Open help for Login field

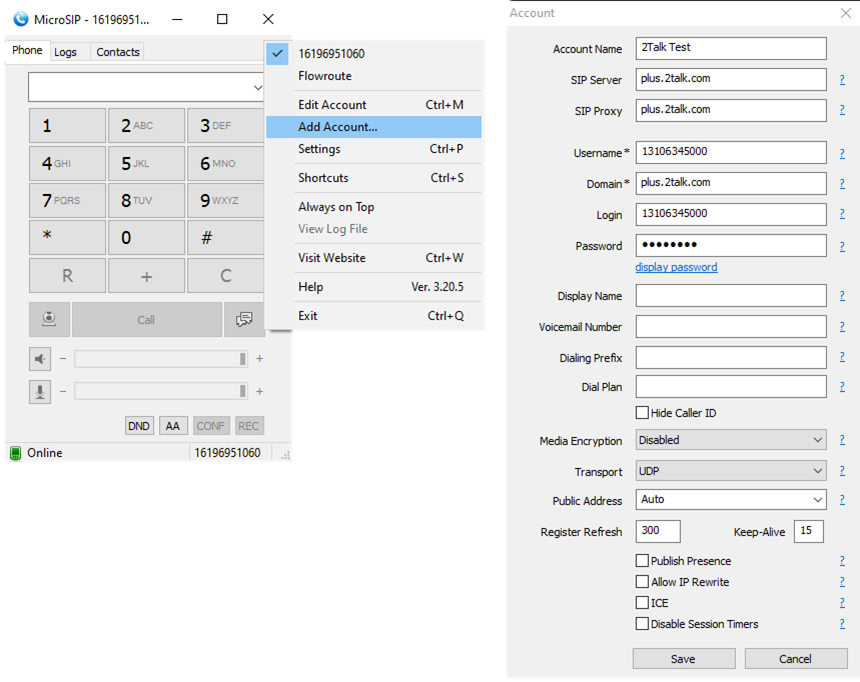(x=842, y=214)
